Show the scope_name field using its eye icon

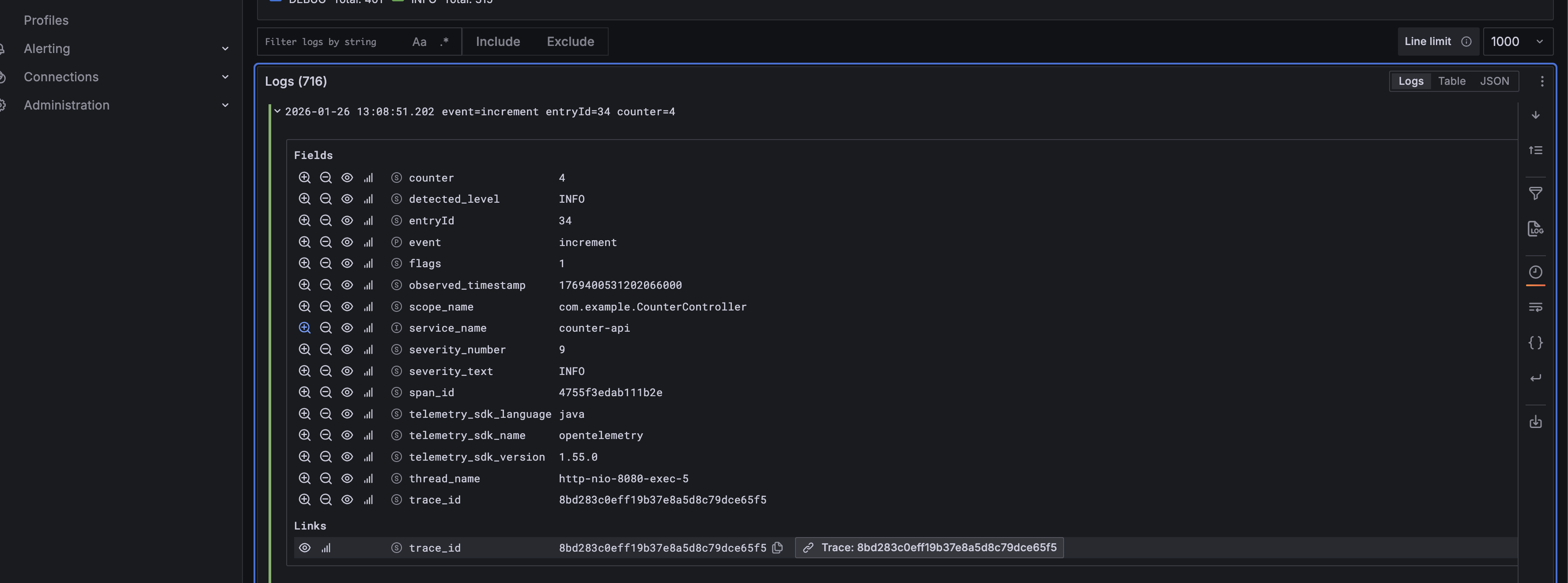click(x=347, y=307)
